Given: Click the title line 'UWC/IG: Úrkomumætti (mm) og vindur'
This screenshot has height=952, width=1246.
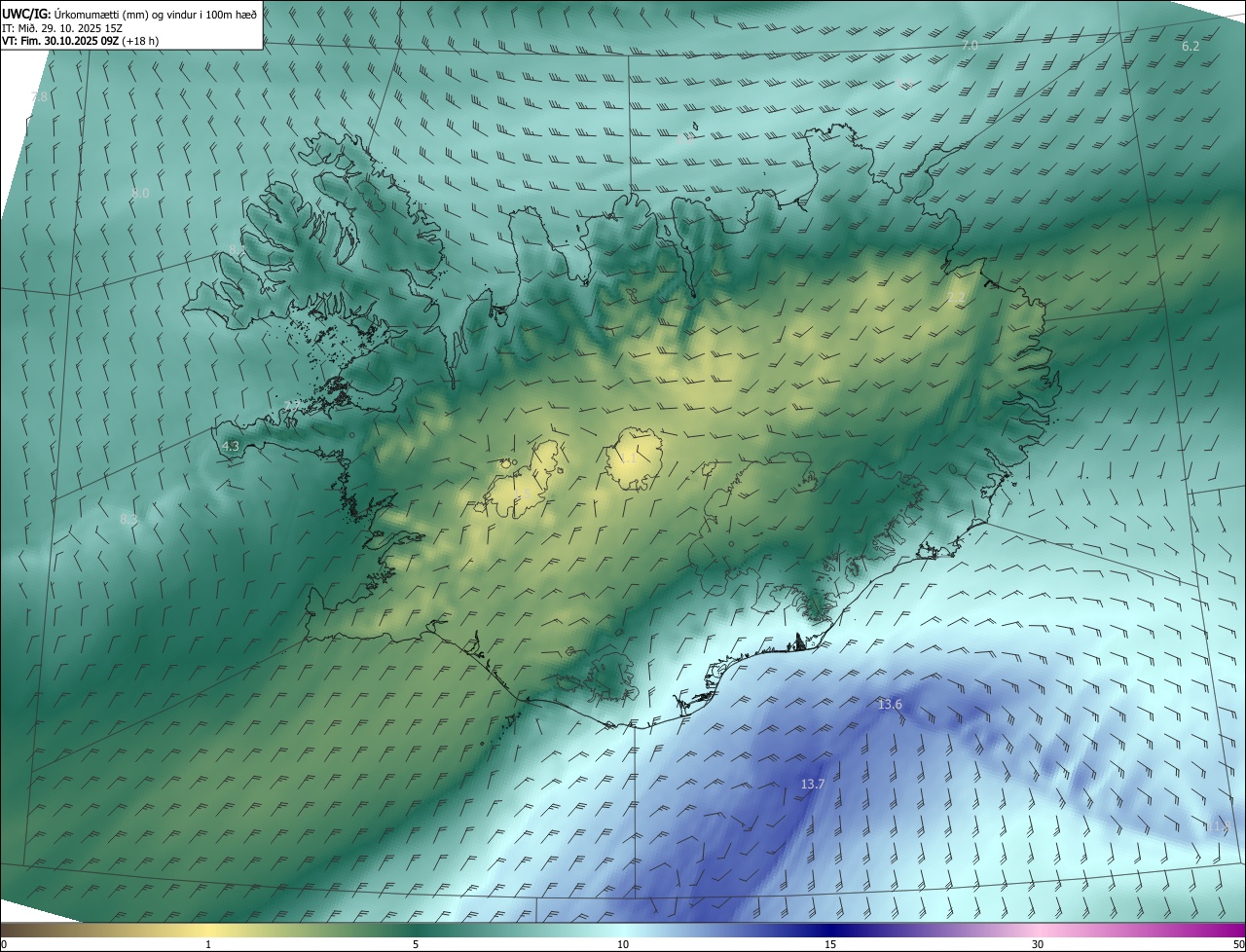Looking at the screenshot, I should point(129,16).
